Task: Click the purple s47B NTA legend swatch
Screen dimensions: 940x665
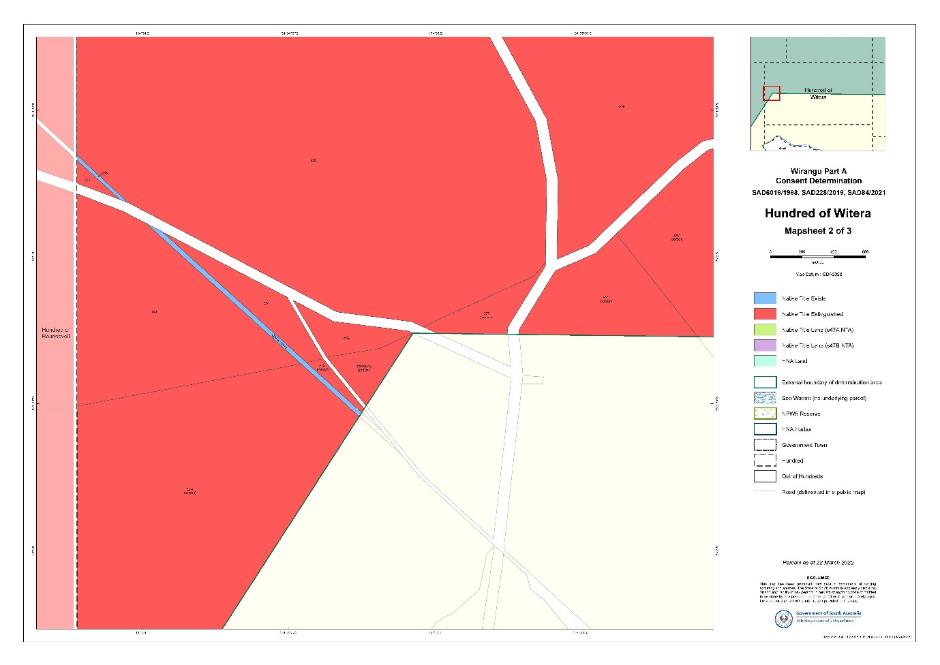Action: point(765,345)
